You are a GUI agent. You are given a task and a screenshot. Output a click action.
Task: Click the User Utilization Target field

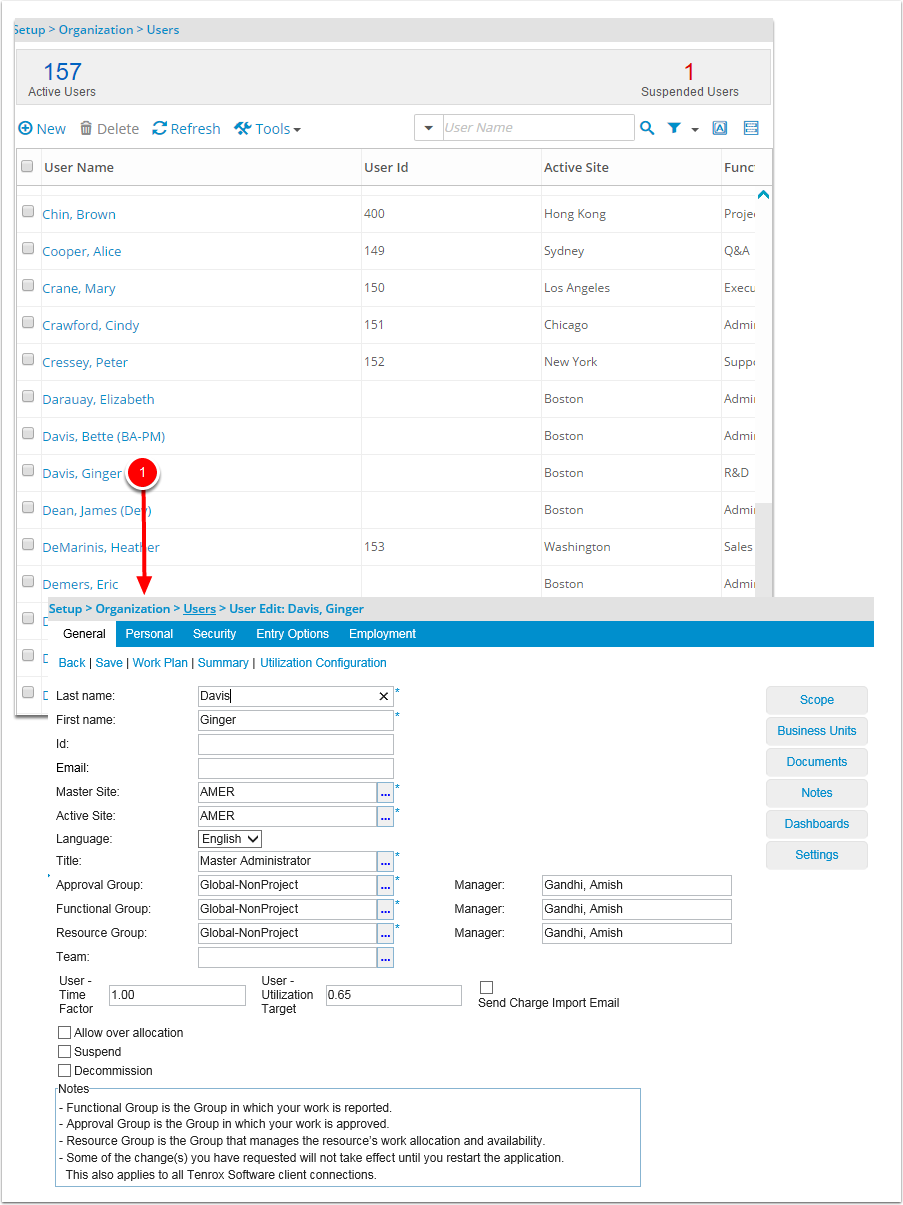tap(394, 995)
